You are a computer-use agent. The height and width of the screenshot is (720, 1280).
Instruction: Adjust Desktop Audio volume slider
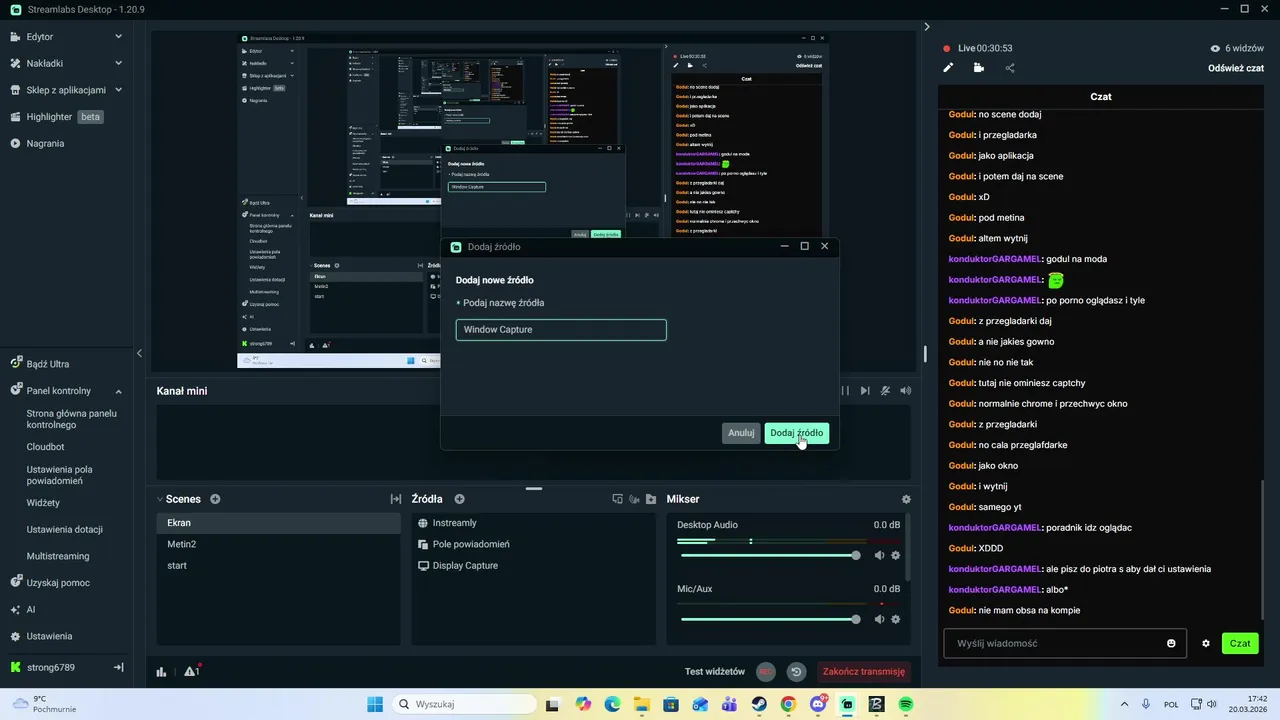(769, 555)
